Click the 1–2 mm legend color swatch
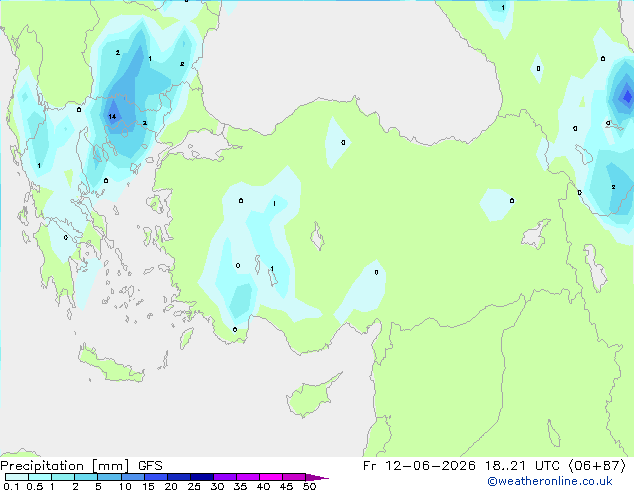This screenshot has height=490, width=634. [63, 477]
